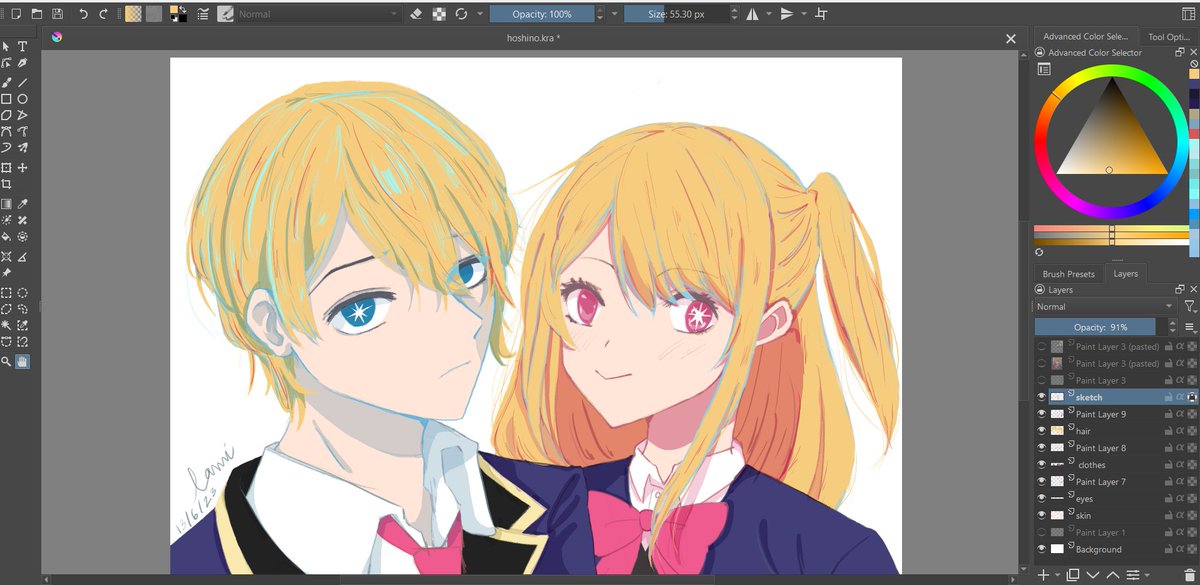This screenshot has height=585, width=1200.
Task: Select the Move tool
Action: [22, 167]
